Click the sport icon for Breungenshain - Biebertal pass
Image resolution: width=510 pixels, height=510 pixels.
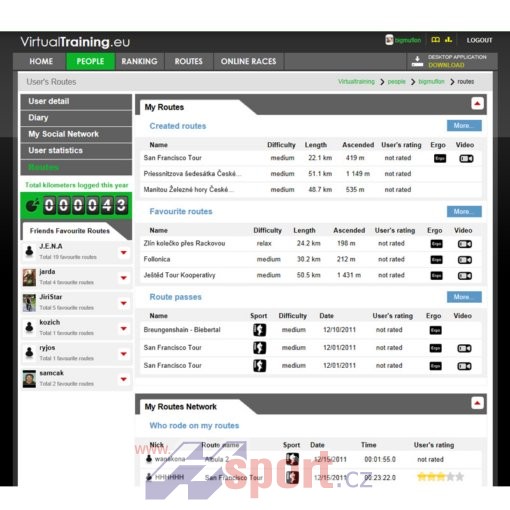coord(259,330)
